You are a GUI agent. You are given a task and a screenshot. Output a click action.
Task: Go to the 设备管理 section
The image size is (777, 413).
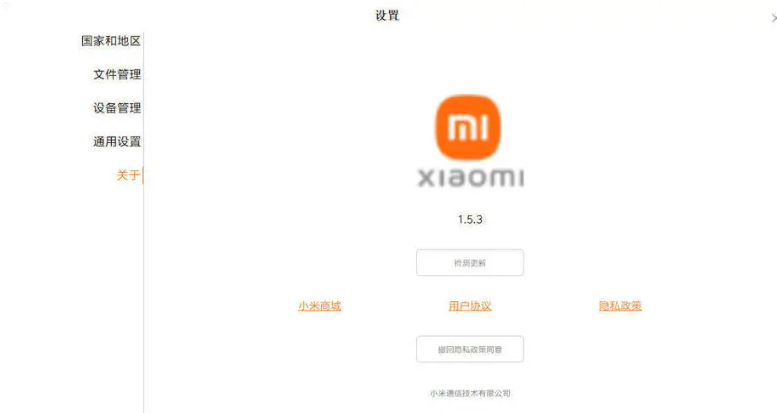coord(117,108)
